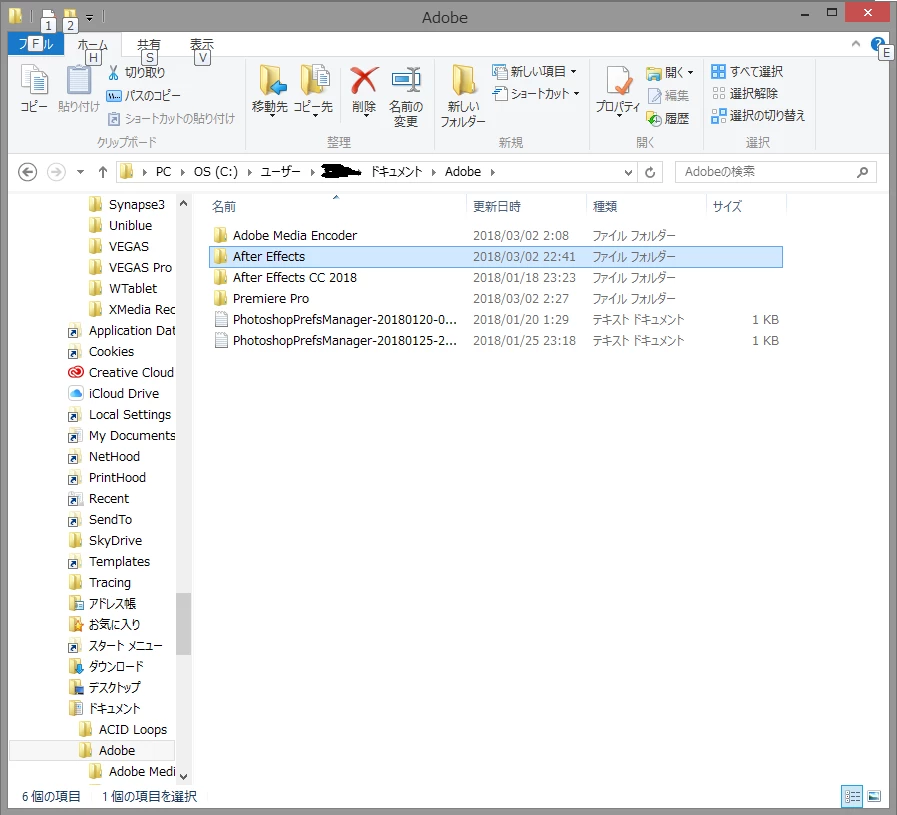
Task: Click ユーザー in the address breadcrumb
Action: (x=280, y=172)
